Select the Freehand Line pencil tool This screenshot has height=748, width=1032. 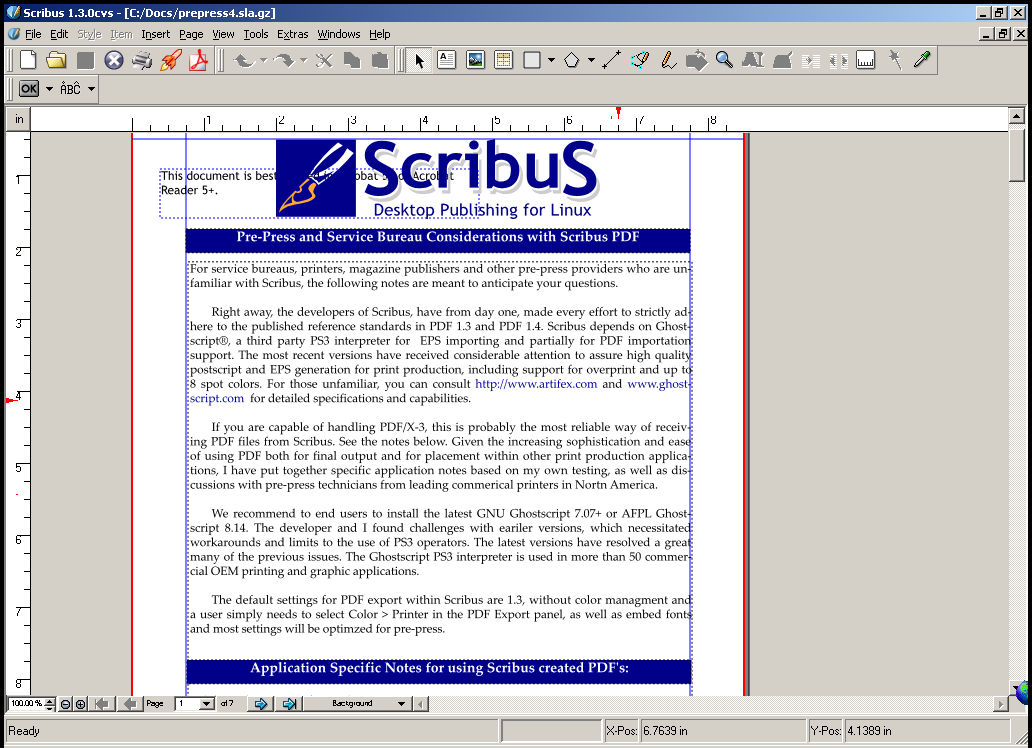[668, 61]
